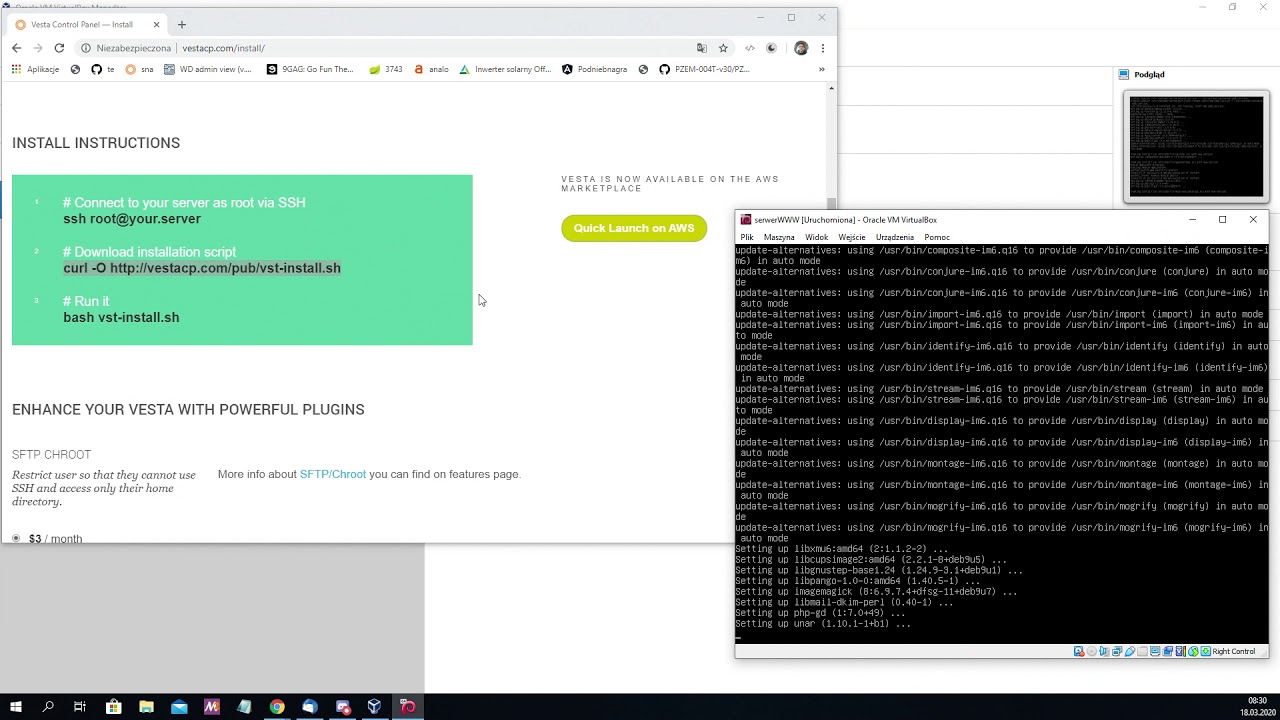Click the address bar URL vestacp.com/install/
The height and width of the screenshot is (720, 1280).
223,48
